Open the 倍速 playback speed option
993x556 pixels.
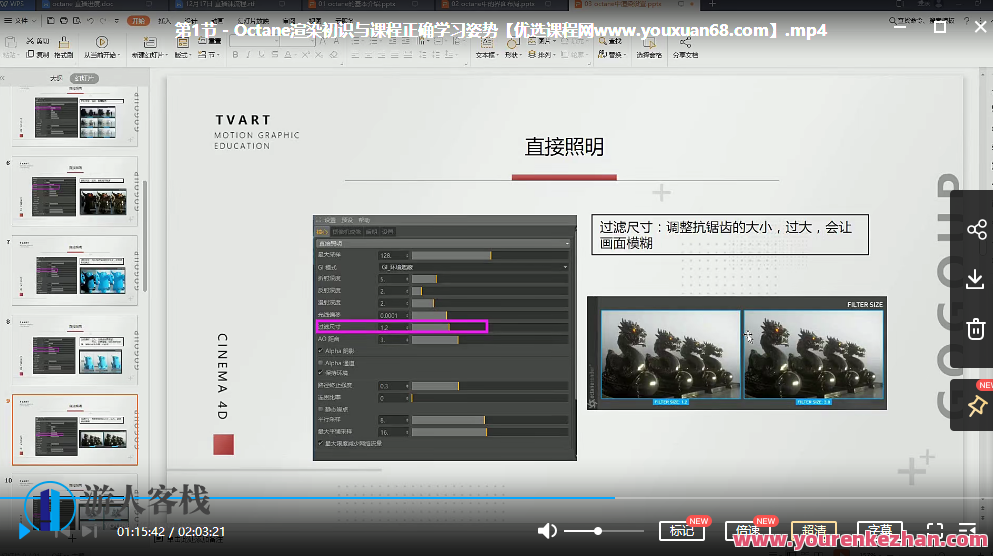(x=747, y=531)
